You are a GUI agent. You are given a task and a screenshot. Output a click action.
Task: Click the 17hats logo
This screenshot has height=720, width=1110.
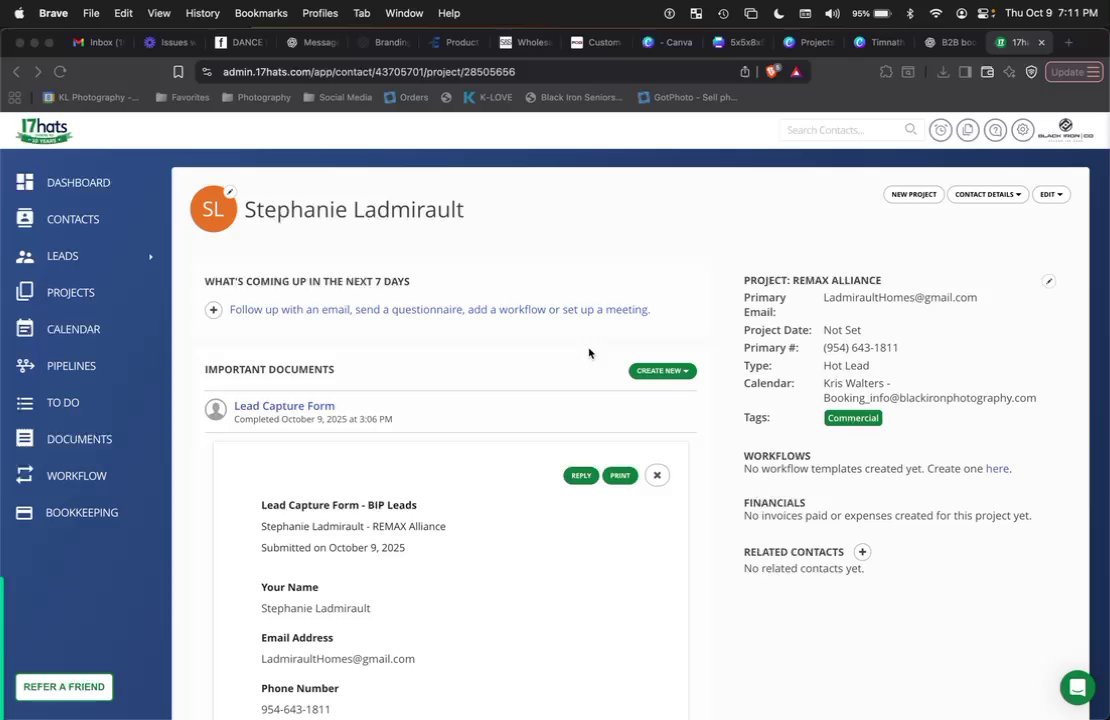coord(44,131)
